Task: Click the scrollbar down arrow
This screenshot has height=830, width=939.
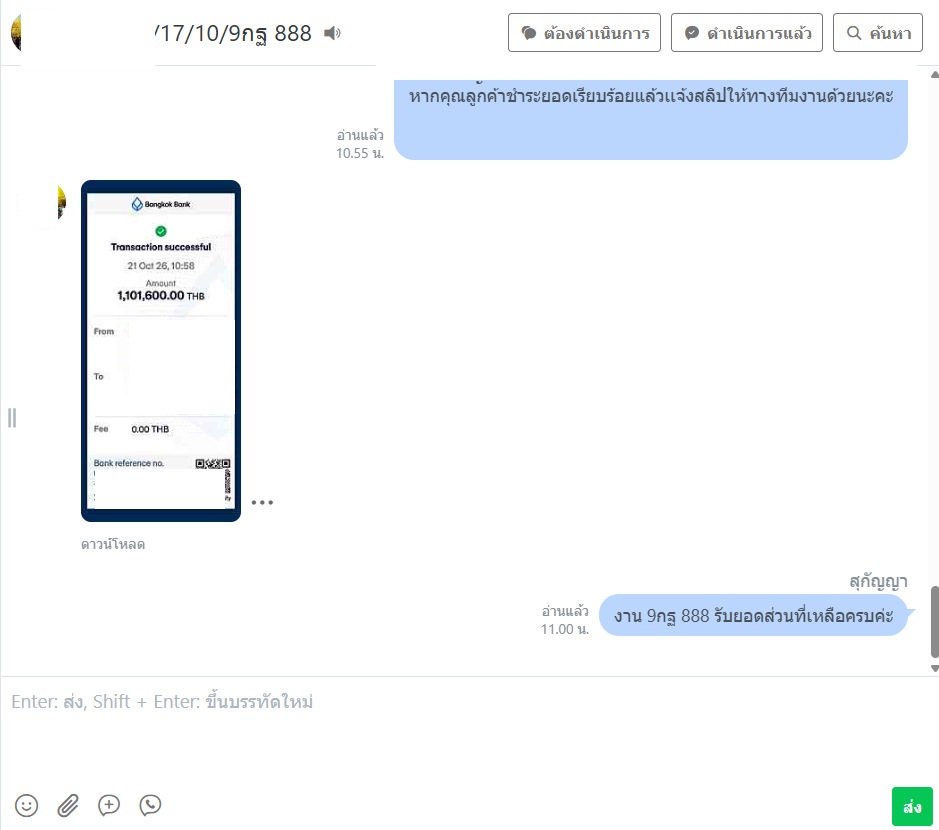Action: point(935,668)
